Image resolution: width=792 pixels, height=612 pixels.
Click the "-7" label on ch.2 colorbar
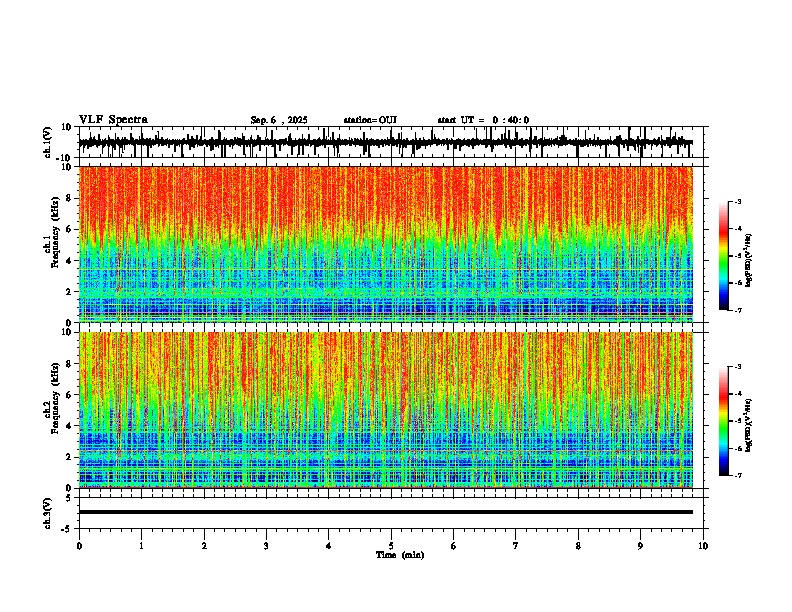coord(738,475)
